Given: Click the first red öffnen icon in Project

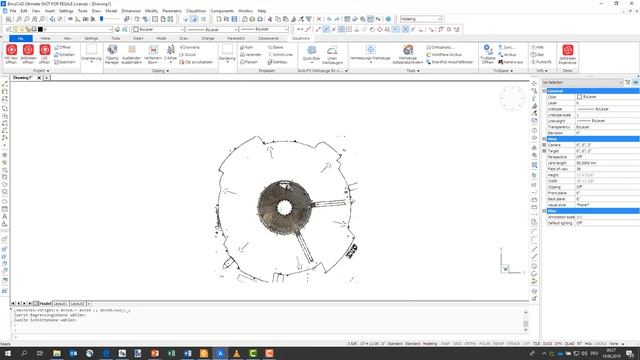Looking at the screenshot, I should click(11, 50).
